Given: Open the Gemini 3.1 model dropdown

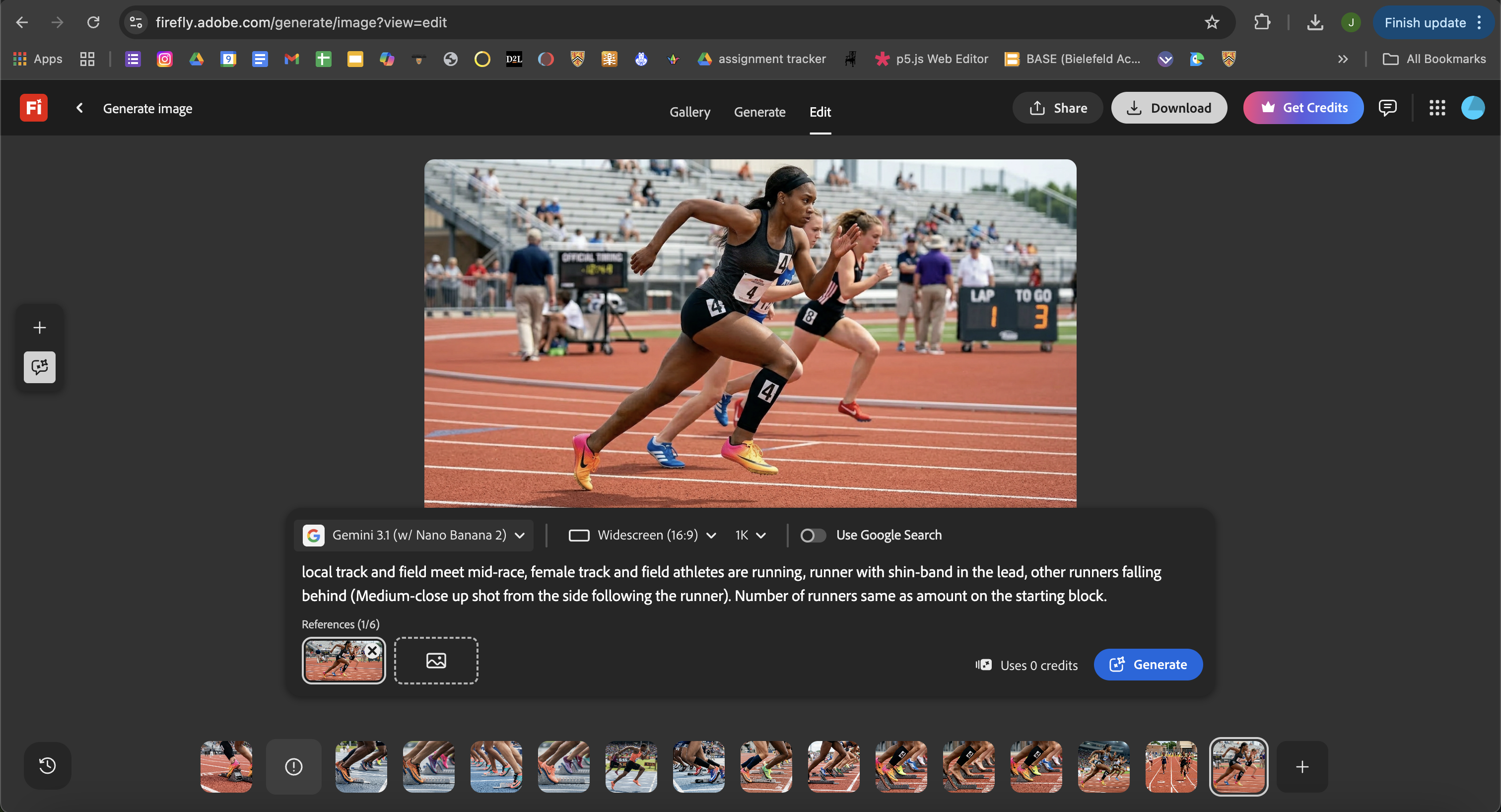Looking at the screenshot, I should (413, 535).
